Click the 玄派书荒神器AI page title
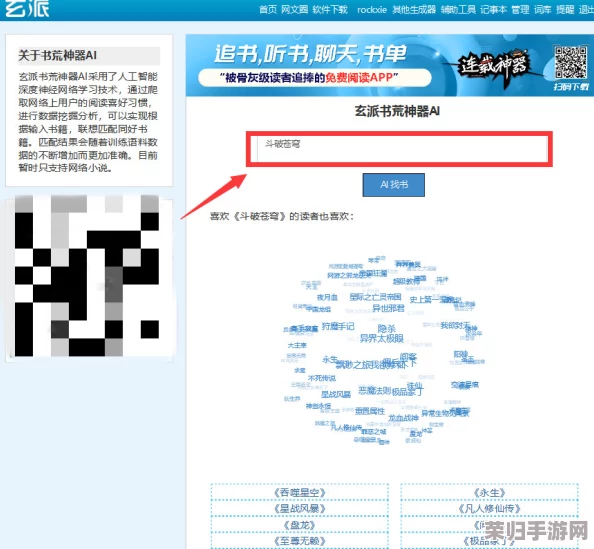The image size is (594, 549). [x=397, y=111]
